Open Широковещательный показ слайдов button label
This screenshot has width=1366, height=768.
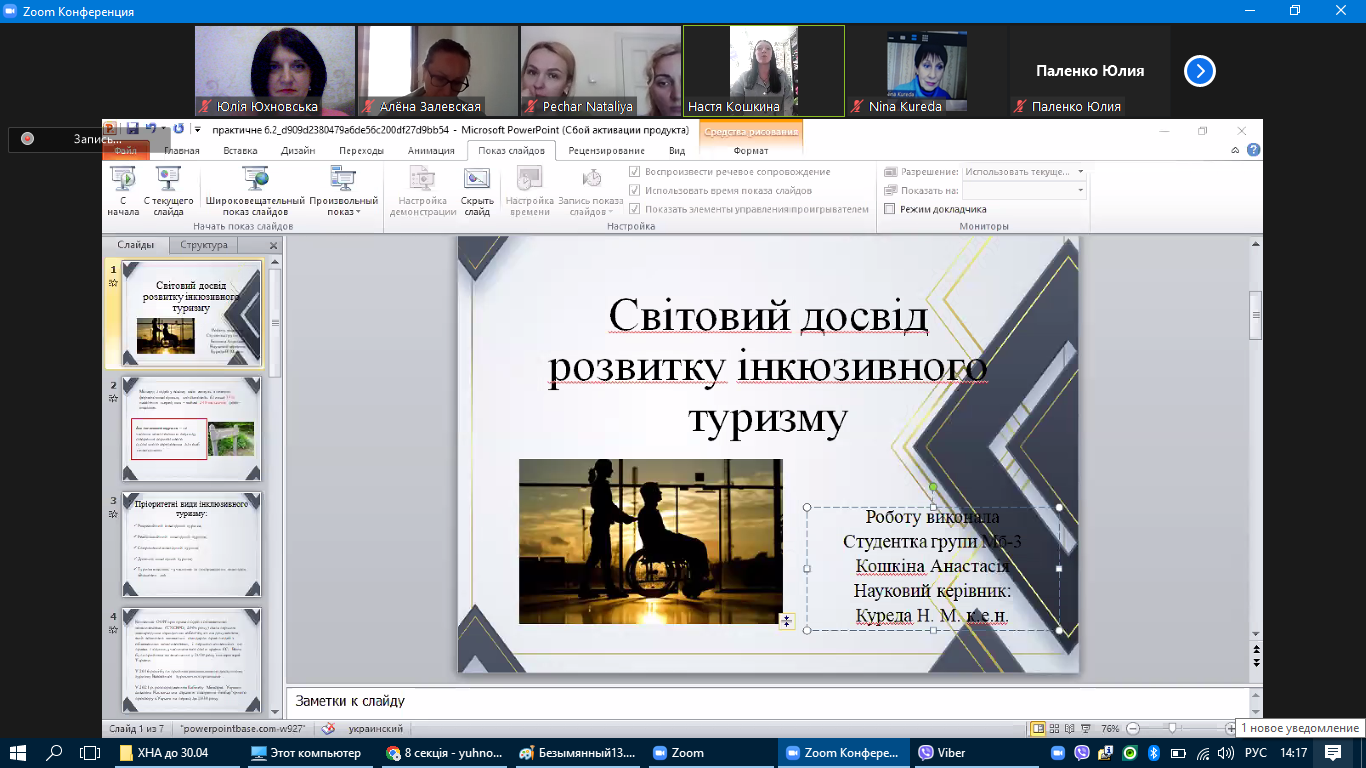(255, 205)
